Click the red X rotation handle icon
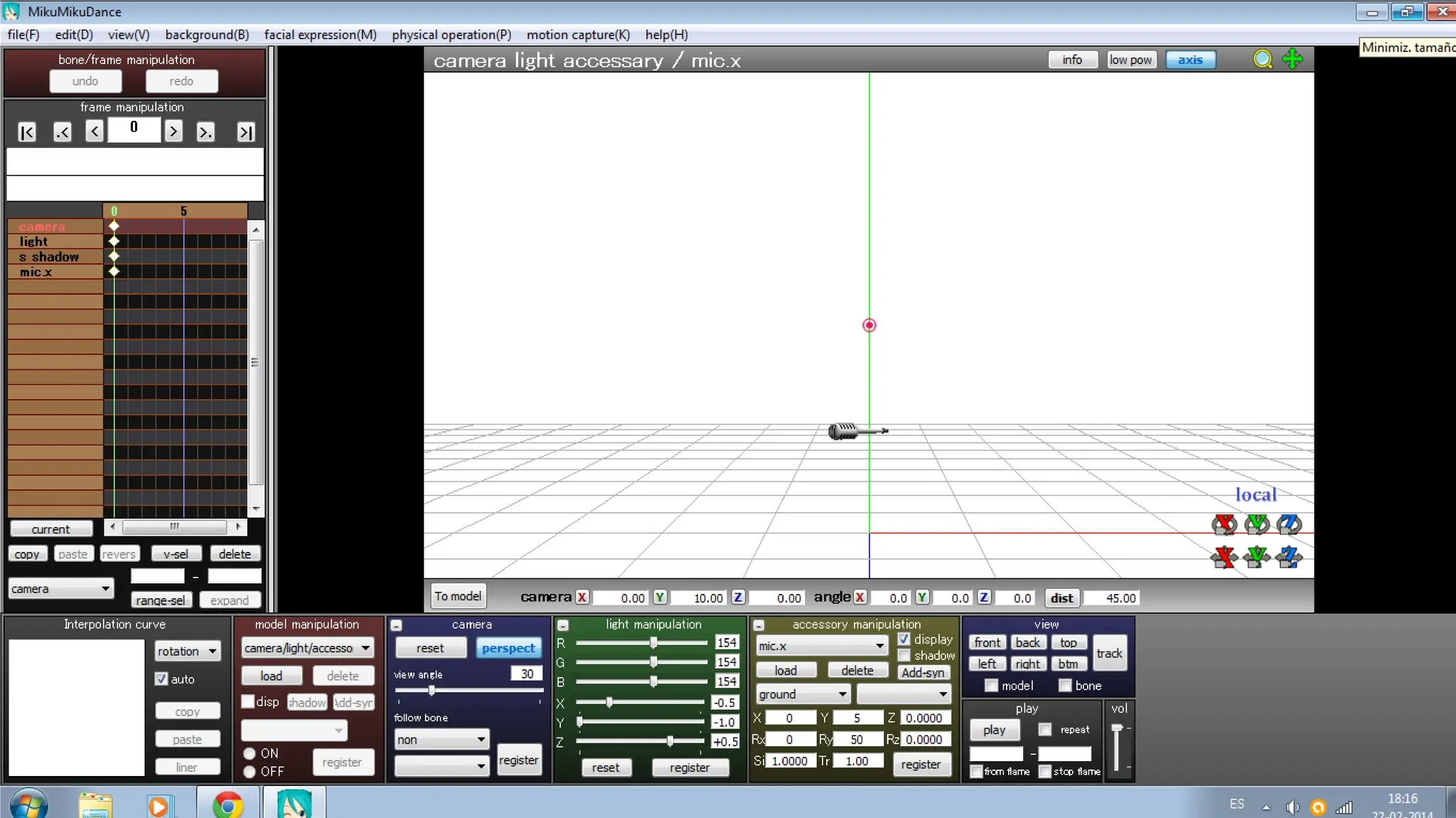Screen dimensions: 1456x818 1224,525
